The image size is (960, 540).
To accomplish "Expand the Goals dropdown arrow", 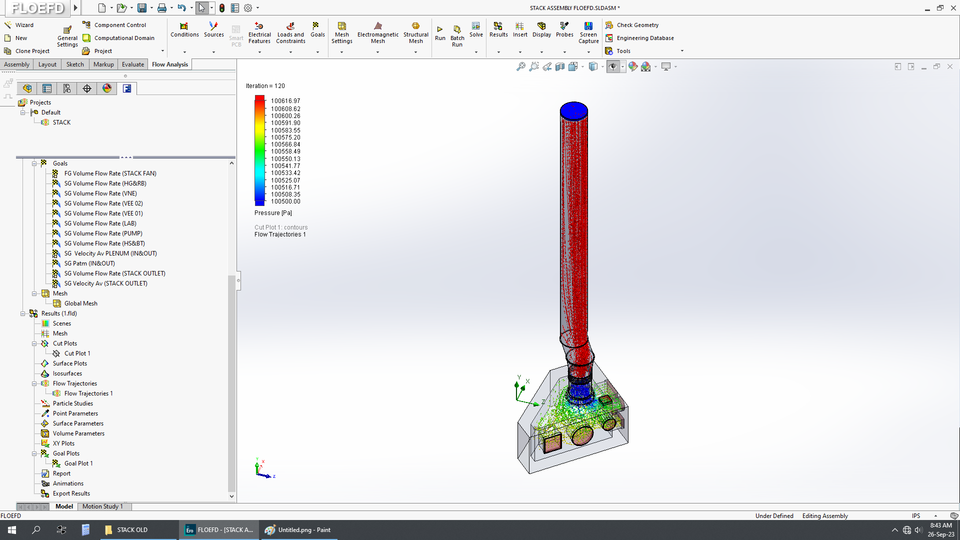I will tap(317, 52).
